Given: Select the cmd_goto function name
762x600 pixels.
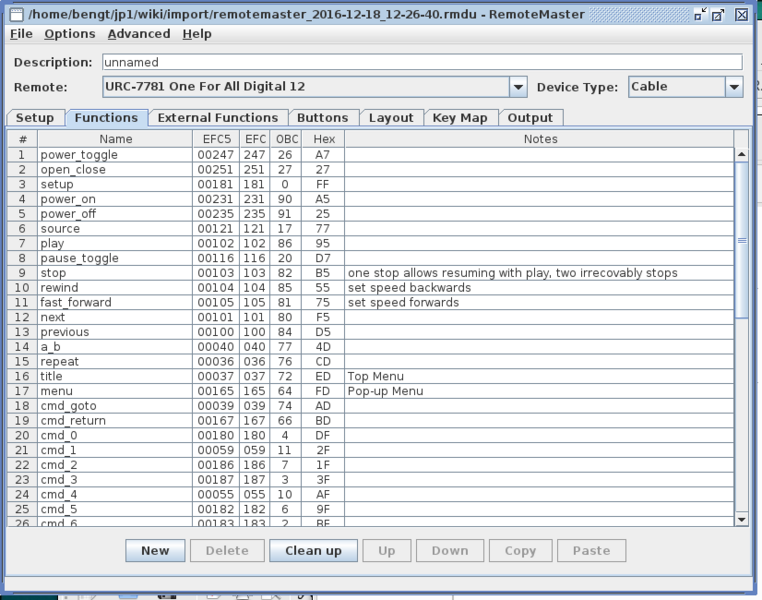Looking at the screenshot, I should pyautogui.click(x=115, y=406).
